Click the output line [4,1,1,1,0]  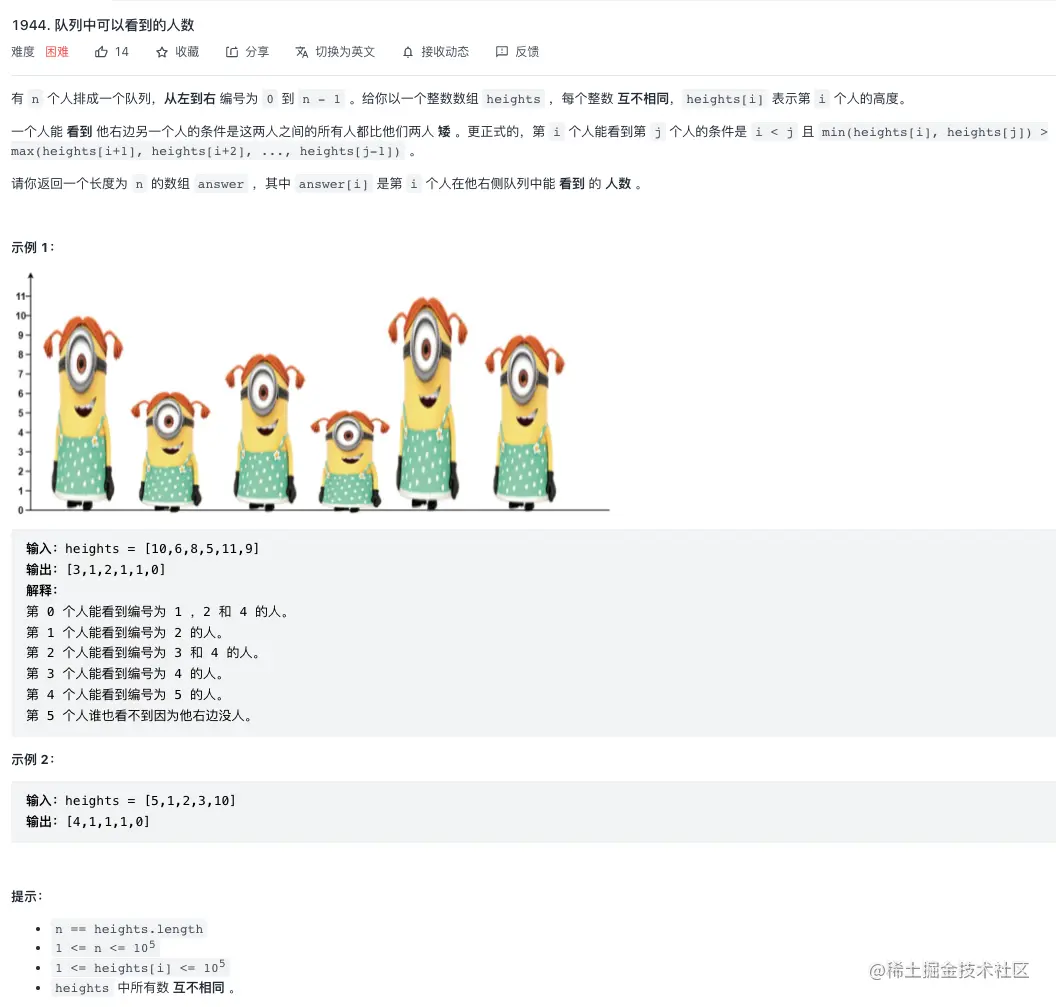tap(88, 821)
